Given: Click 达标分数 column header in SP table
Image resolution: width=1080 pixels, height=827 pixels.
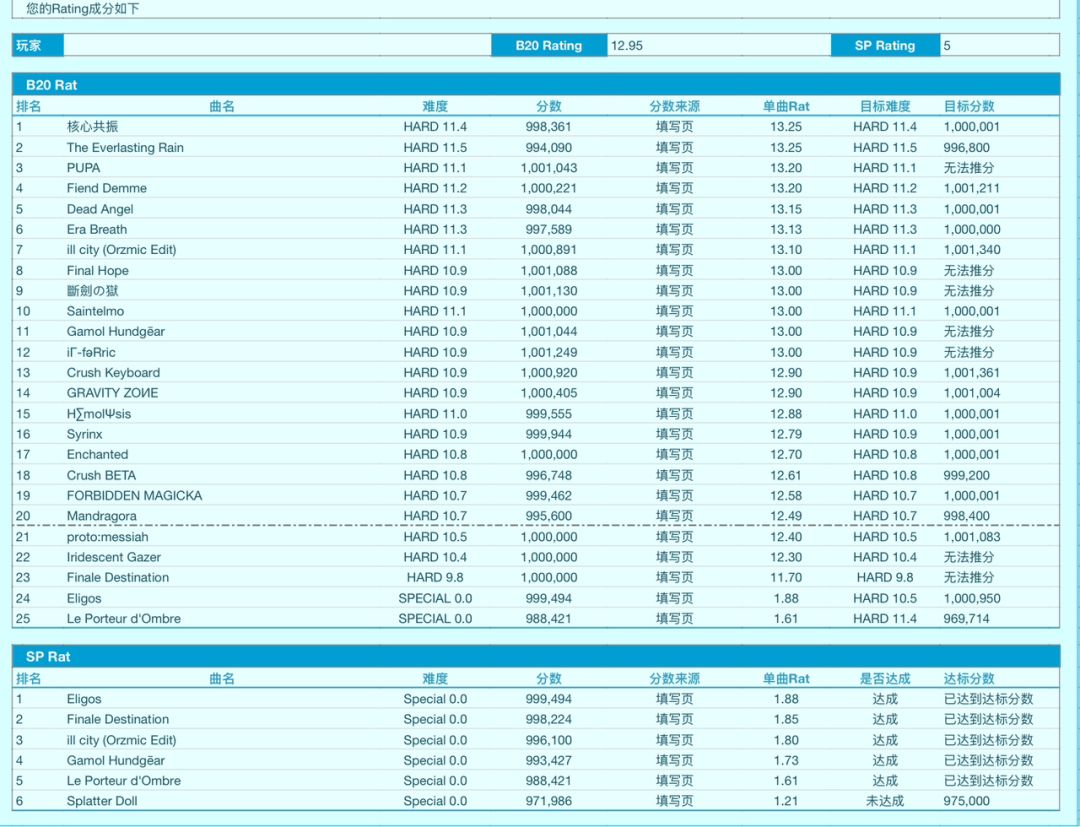Looking at the screenshot, I should click(x=968, y=678).
